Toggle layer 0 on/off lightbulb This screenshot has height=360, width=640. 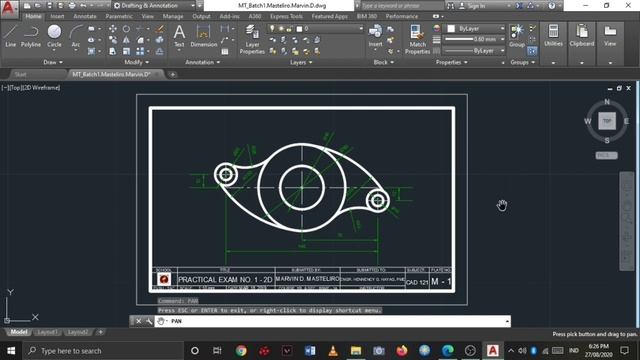[x=272, y=29]
